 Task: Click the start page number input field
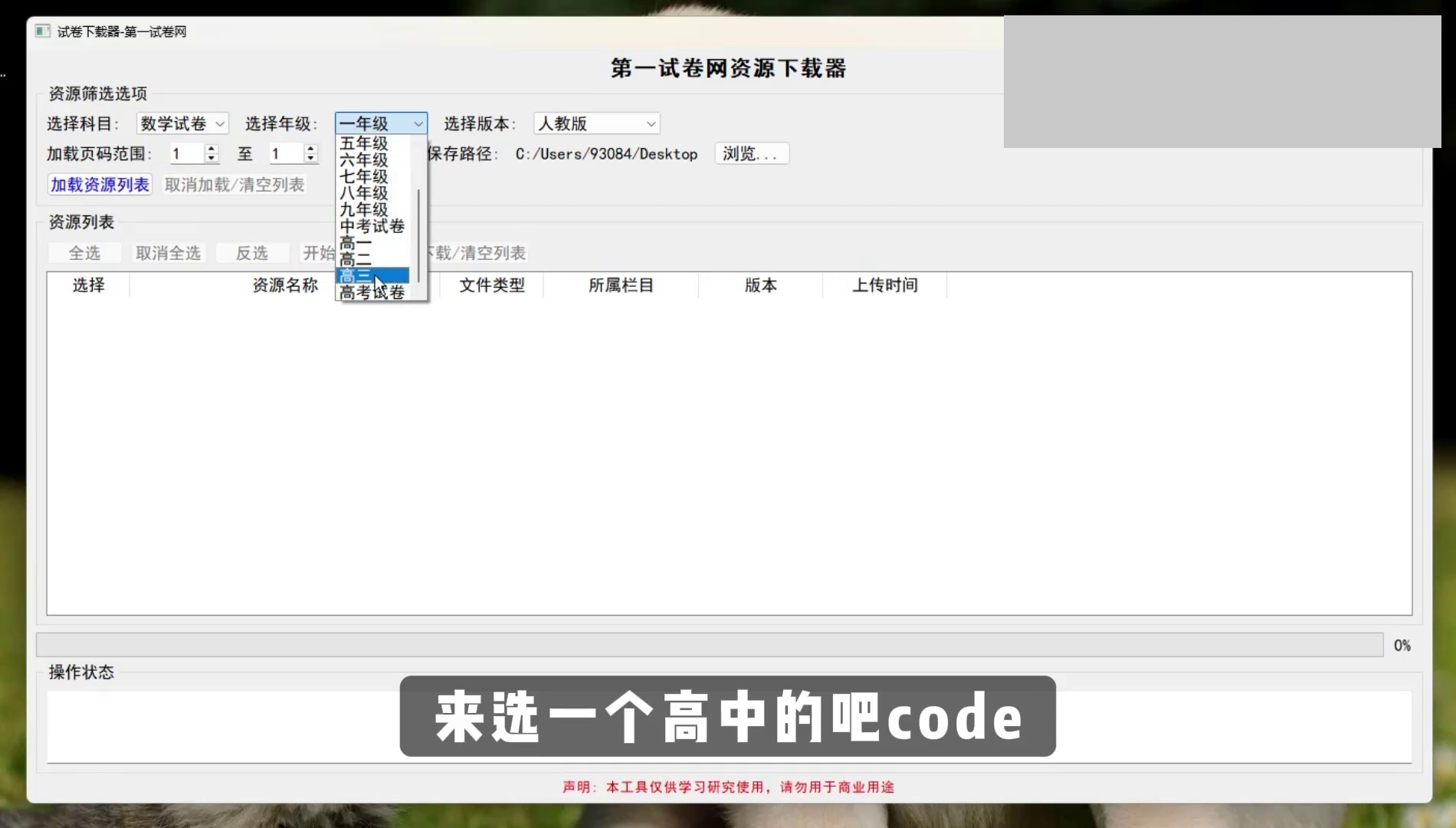(186, 154)
